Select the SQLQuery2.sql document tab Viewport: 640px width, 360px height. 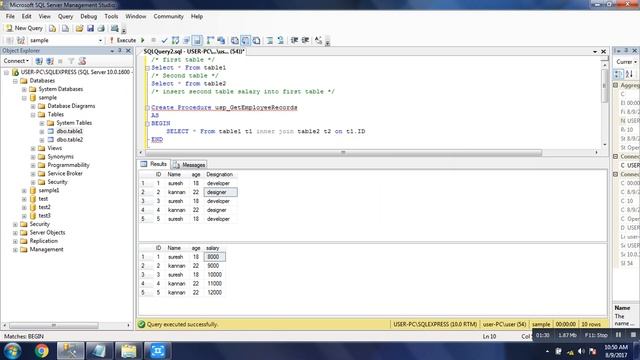point(194,51)
